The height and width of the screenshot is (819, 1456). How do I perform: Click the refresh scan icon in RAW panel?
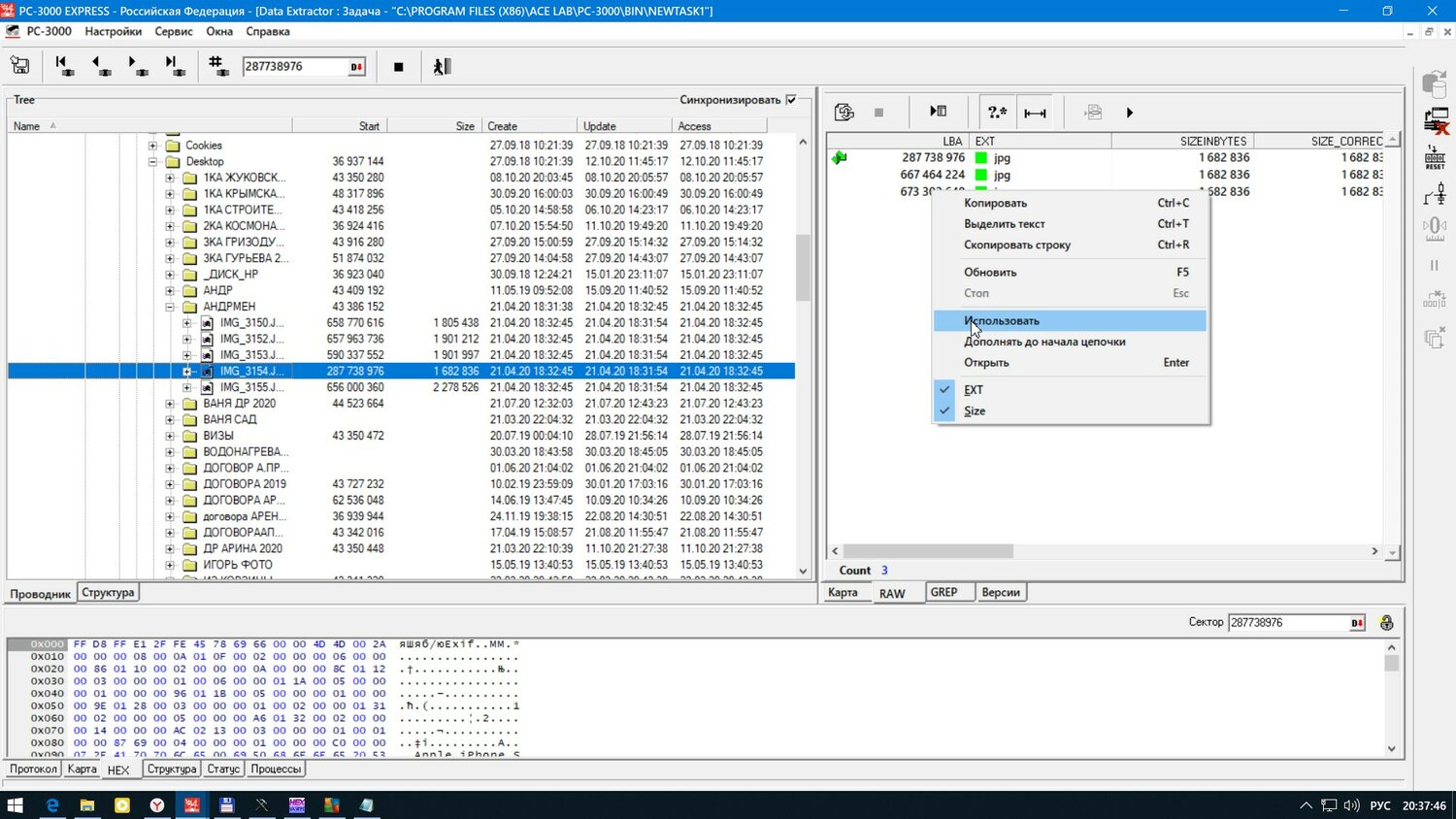click(x=844, y=112)
